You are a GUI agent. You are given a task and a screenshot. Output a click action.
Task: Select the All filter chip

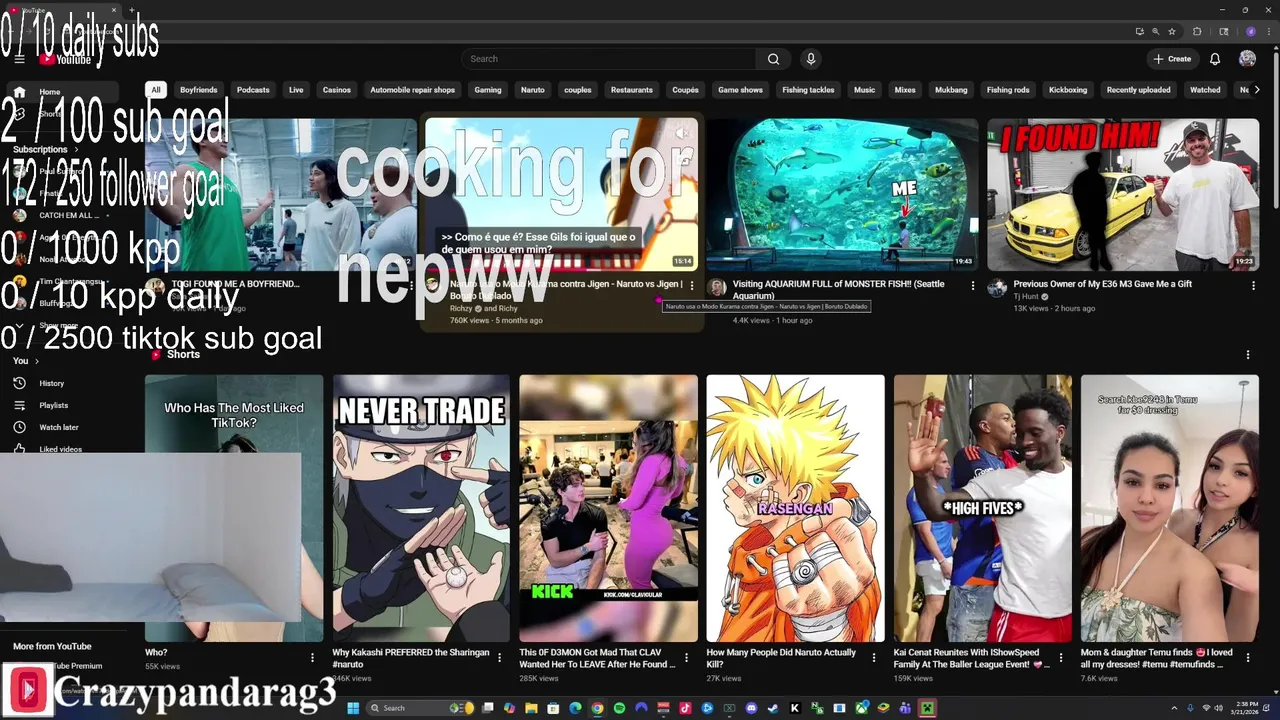(x=155, y=90)
